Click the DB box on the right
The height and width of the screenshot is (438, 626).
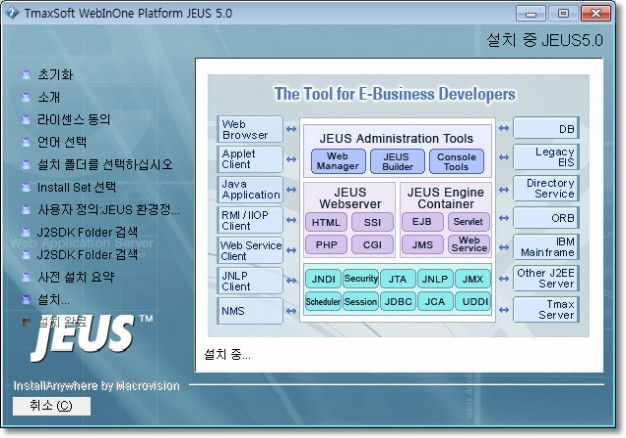click(x=546, y=129)
